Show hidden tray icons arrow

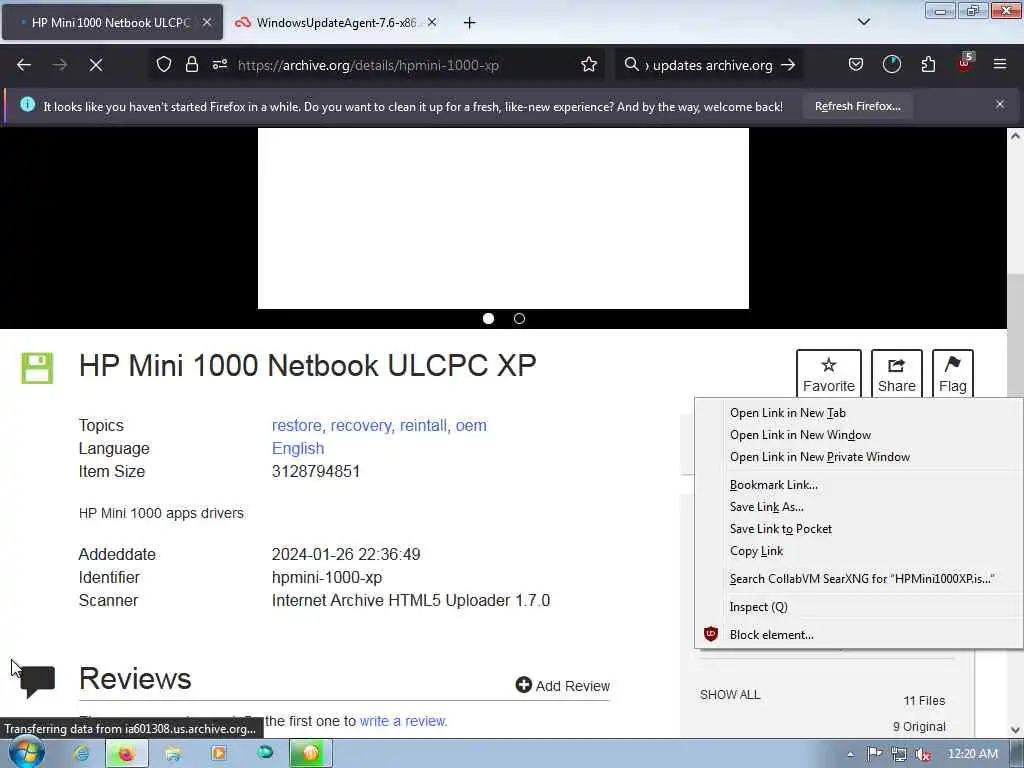click(x=850, y=754)
